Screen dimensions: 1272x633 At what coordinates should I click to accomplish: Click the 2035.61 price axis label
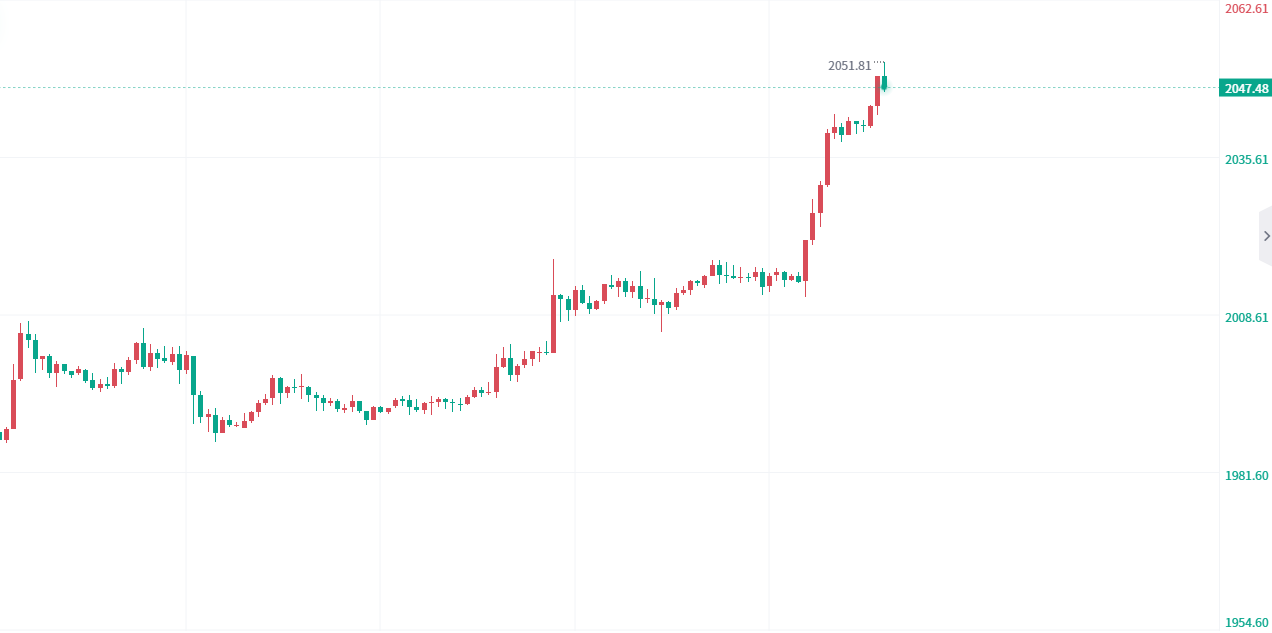[x=1246, y=159]
